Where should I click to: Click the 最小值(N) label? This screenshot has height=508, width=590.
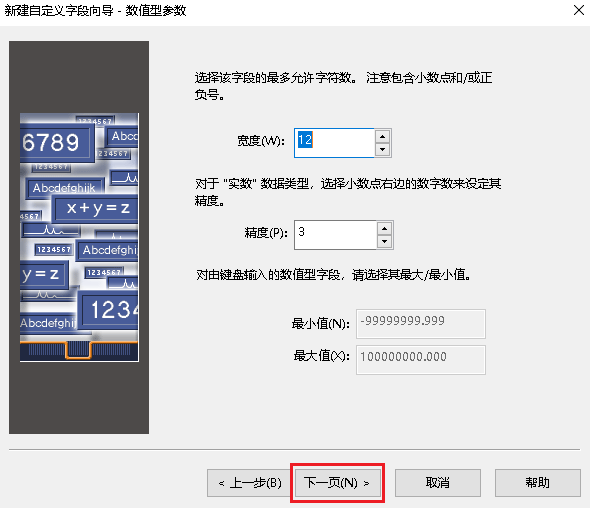point(321,324)
